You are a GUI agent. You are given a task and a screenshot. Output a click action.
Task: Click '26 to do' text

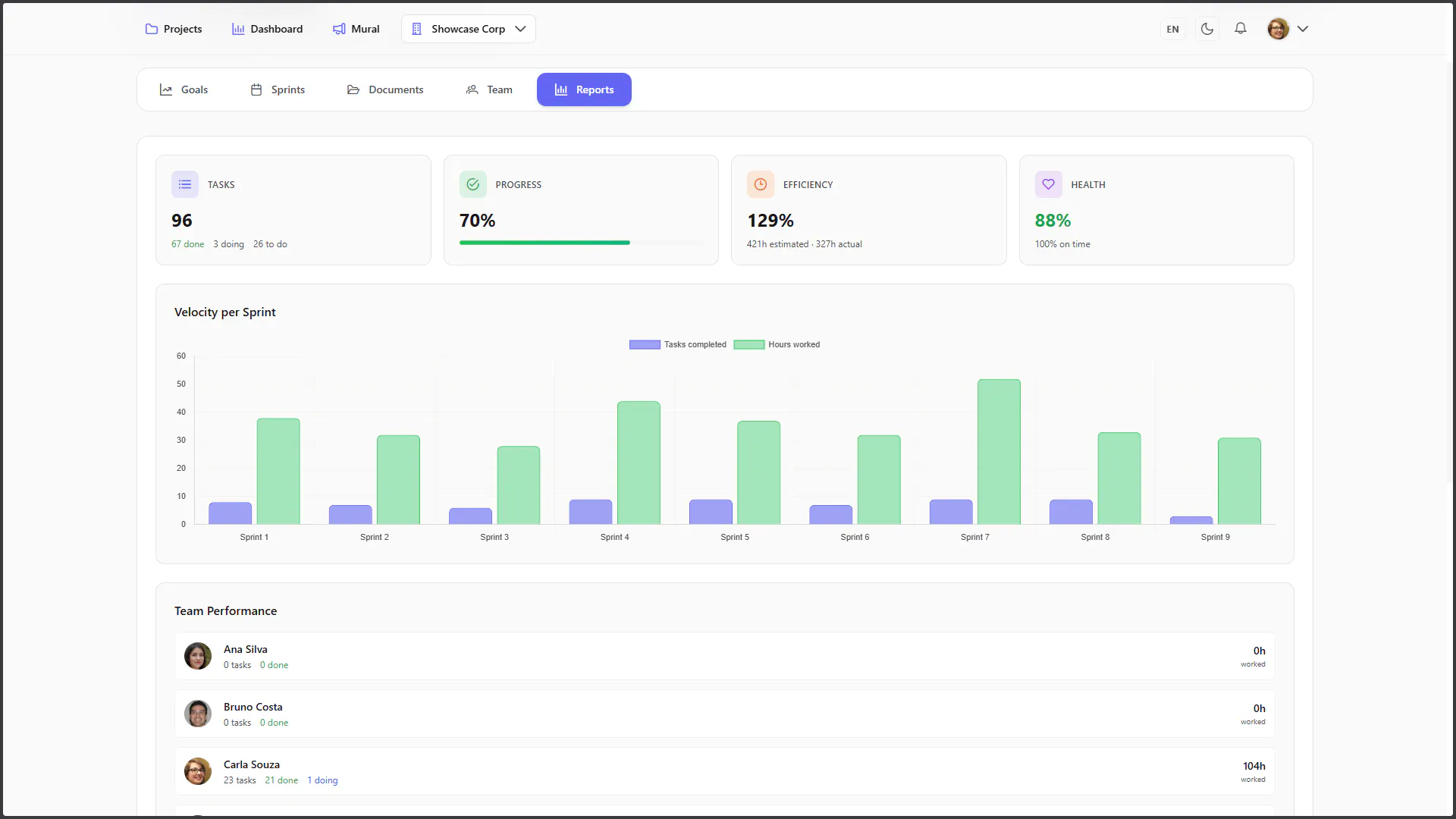click(x=270, y=244)
